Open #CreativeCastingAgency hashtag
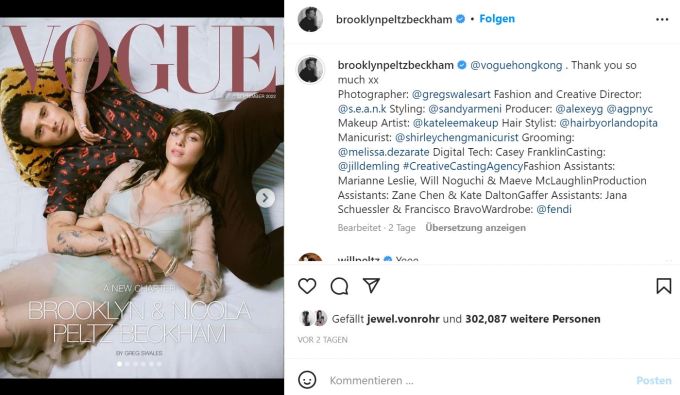The height and width of the screenshot is (395, 680). (463, 166)
